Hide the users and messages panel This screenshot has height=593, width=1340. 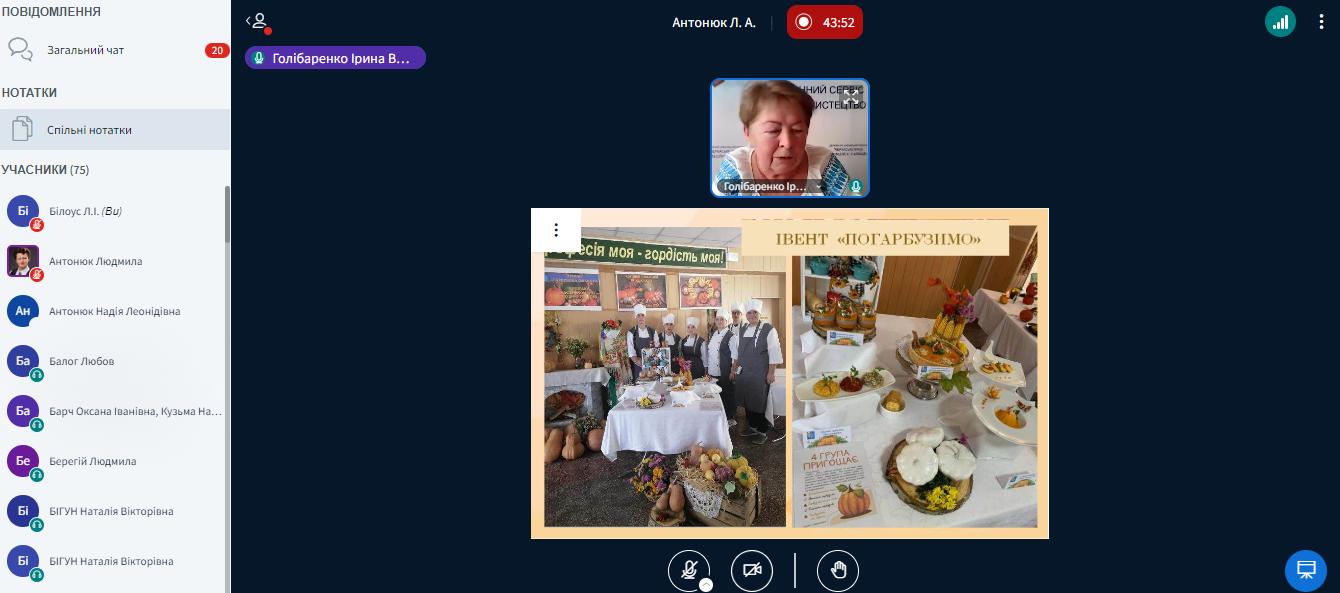259,22
